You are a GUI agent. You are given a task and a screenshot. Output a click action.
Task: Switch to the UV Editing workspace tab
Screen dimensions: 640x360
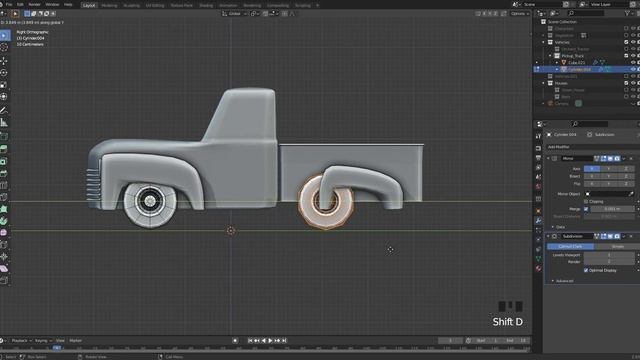pos(155,5)
